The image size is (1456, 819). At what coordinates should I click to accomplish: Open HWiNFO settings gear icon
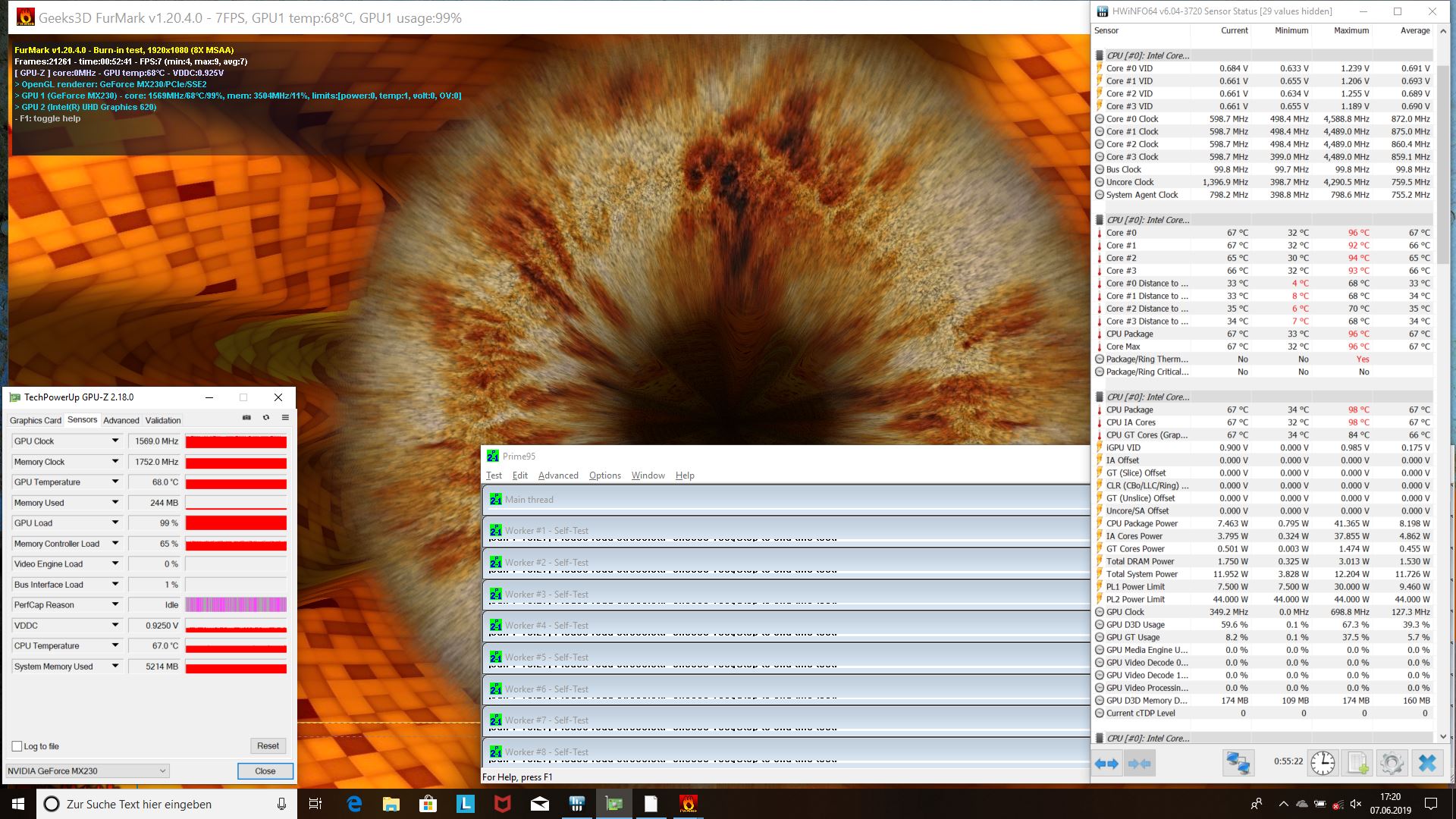(x=1392, y=763)
